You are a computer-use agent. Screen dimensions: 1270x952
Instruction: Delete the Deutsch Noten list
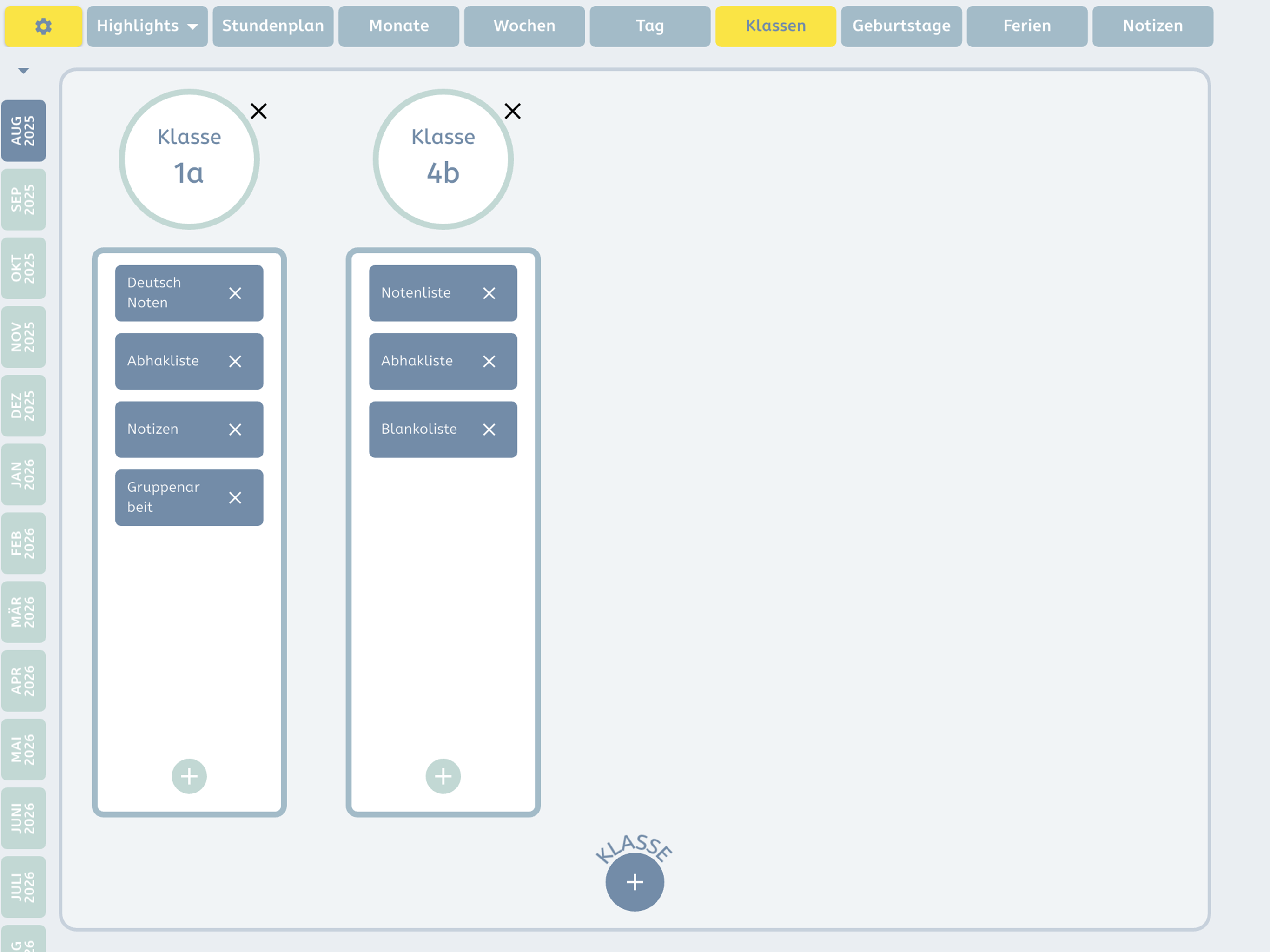pyautogui.click(x=235, y=293)
